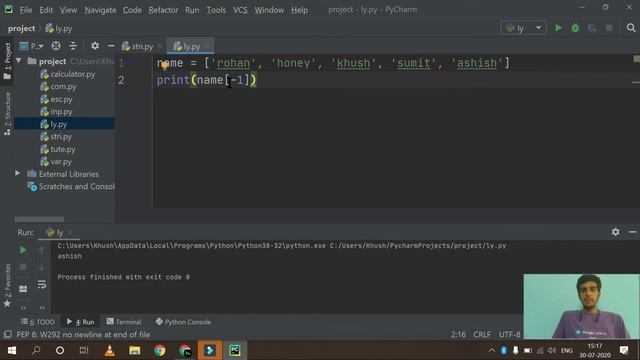640x360 pixels.
Task: Click the PyCharm icon in taskbar
Action: pos(235,350)
